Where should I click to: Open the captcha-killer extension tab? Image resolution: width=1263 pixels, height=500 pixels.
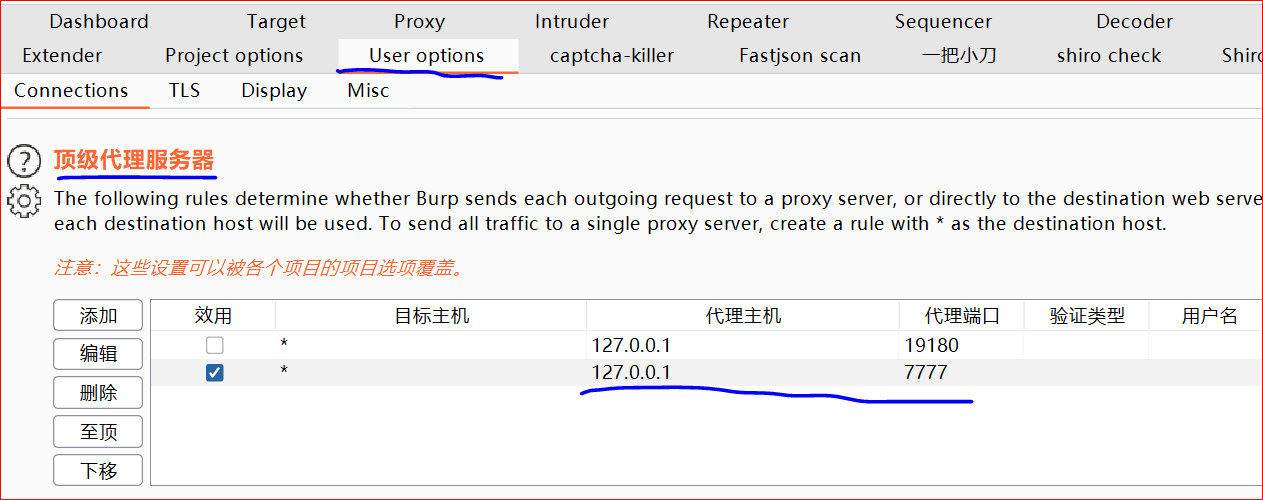(612, 56)
